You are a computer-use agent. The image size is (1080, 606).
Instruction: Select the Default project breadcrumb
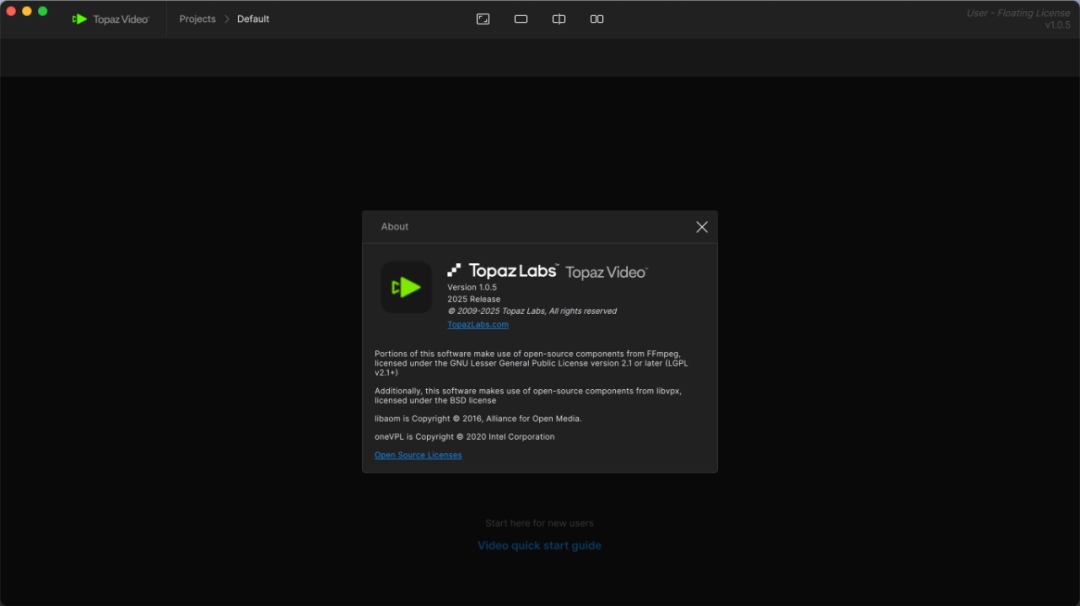[253, 19]
